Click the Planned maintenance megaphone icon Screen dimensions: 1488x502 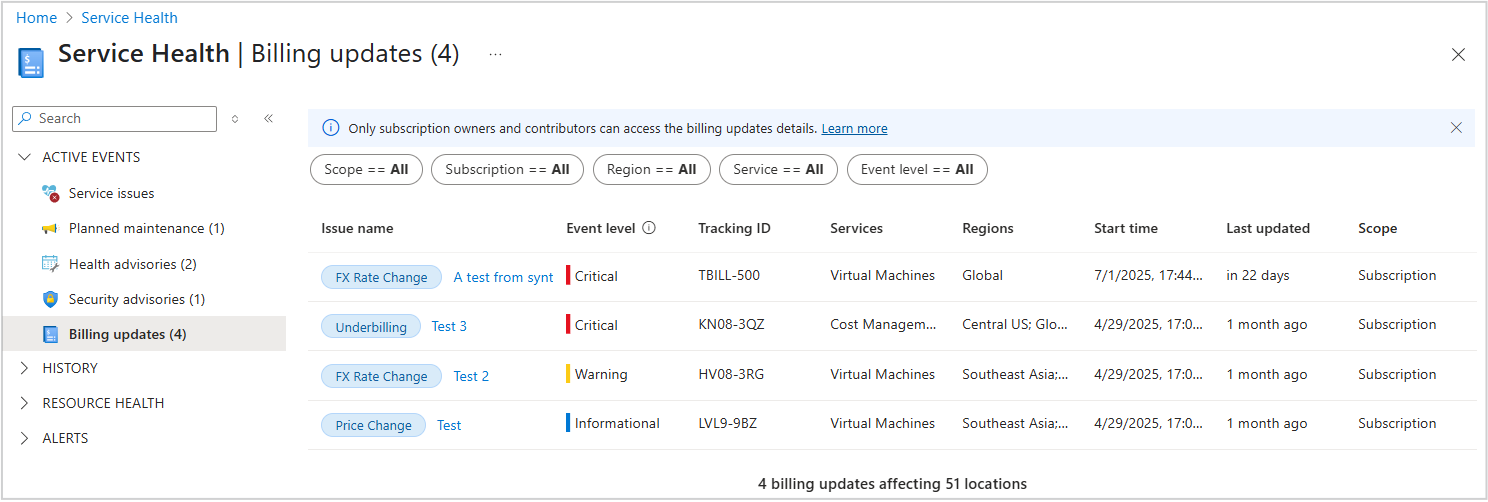(x=50, y=229)
